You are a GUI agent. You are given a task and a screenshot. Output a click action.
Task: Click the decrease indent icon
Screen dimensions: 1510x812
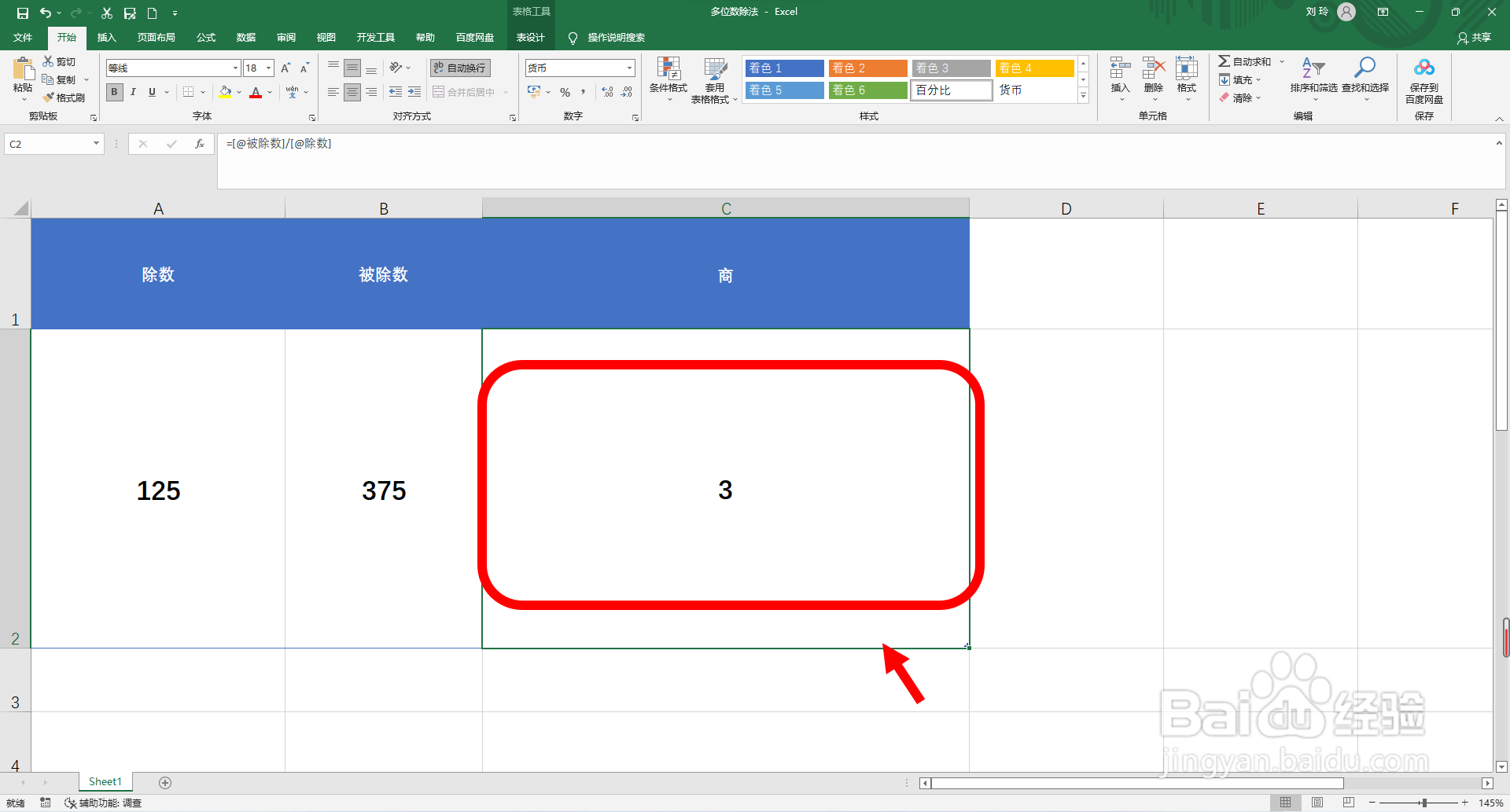point(396,92)
